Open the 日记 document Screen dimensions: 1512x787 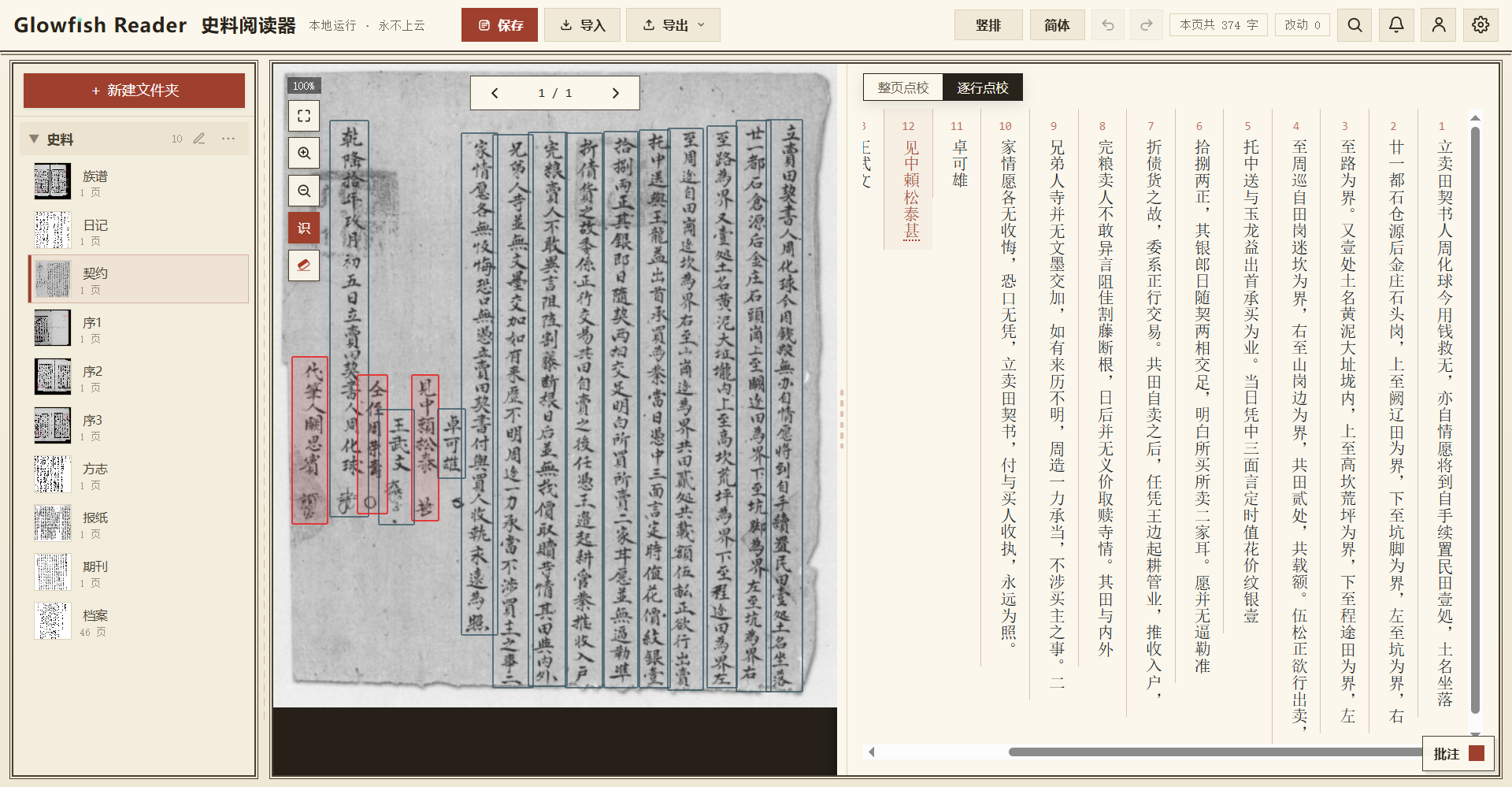(139, 230)
